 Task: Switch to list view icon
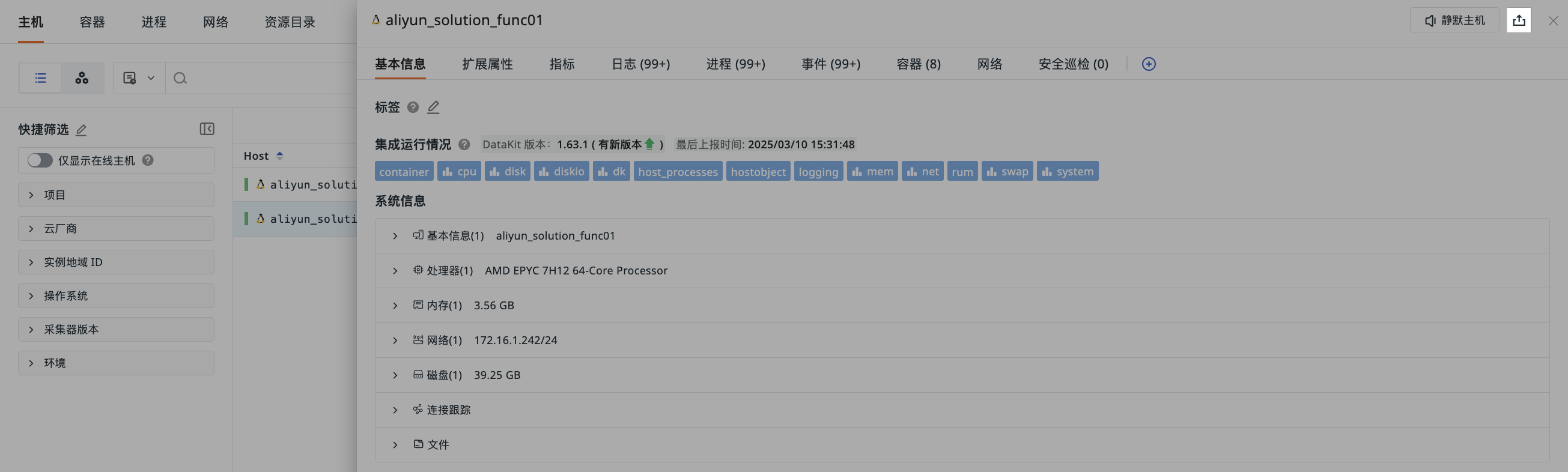click(x=41, y=78)
